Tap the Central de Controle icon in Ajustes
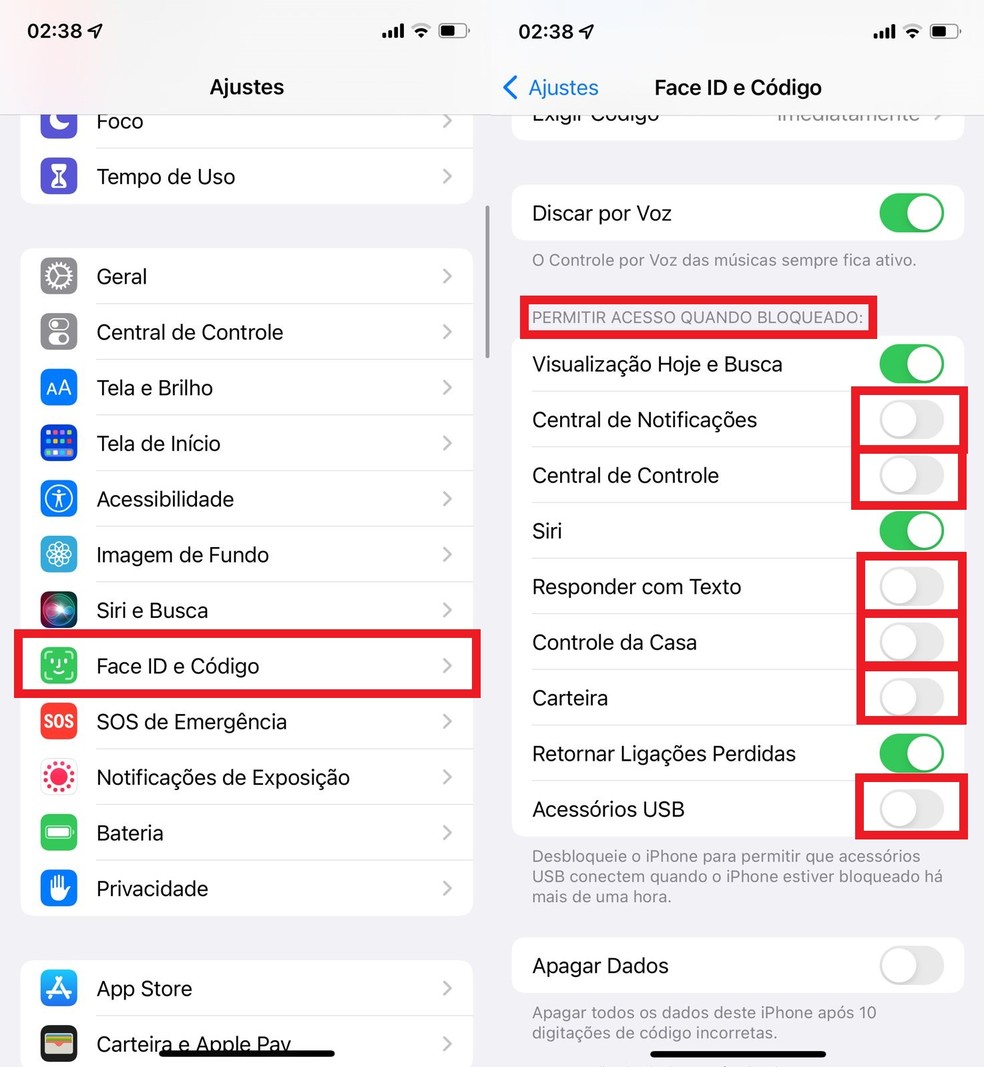This screenshot has height=1067, width=984. tap(59, 332)
